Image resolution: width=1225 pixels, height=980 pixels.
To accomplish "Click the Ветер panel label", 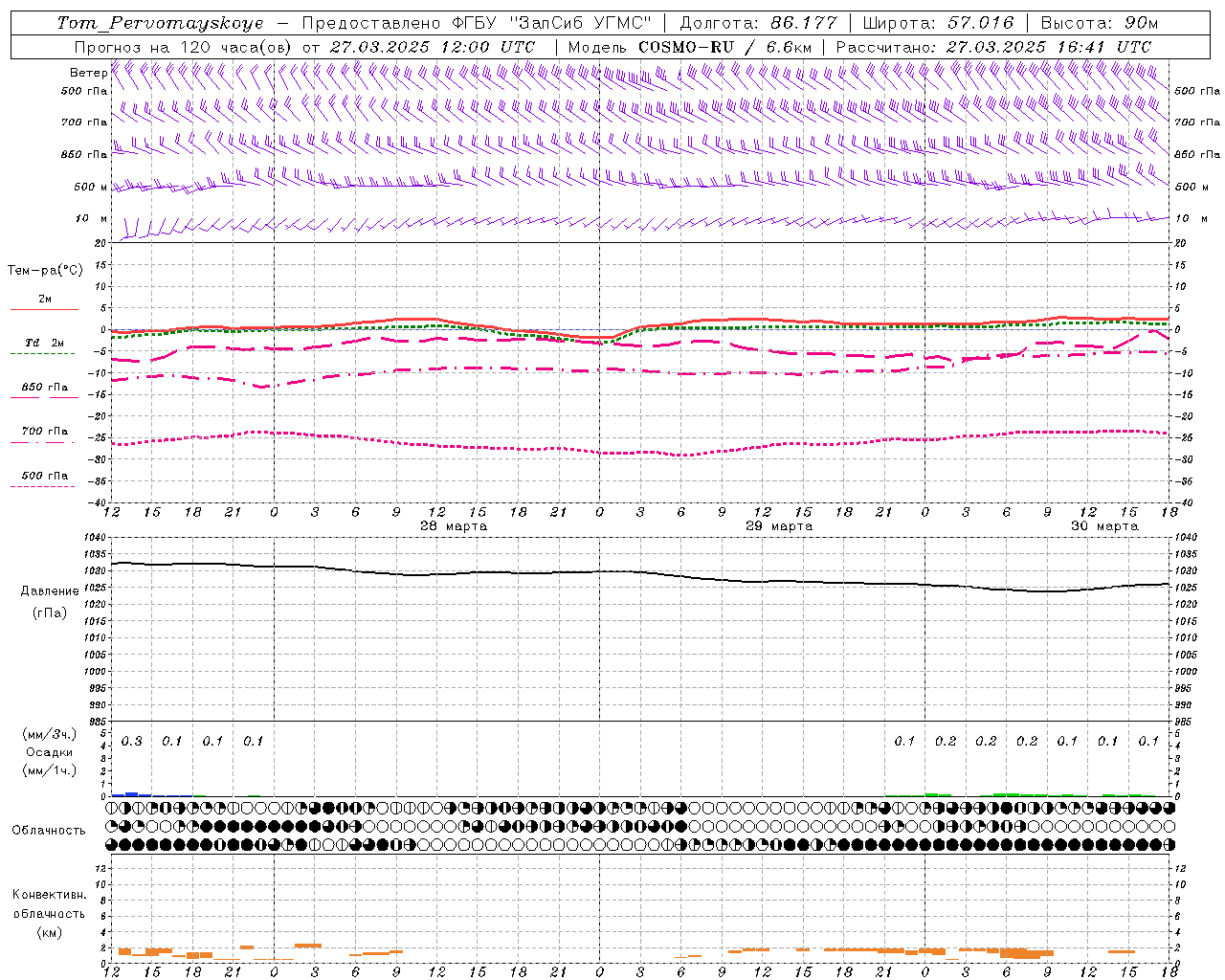I will pos(88,73).
